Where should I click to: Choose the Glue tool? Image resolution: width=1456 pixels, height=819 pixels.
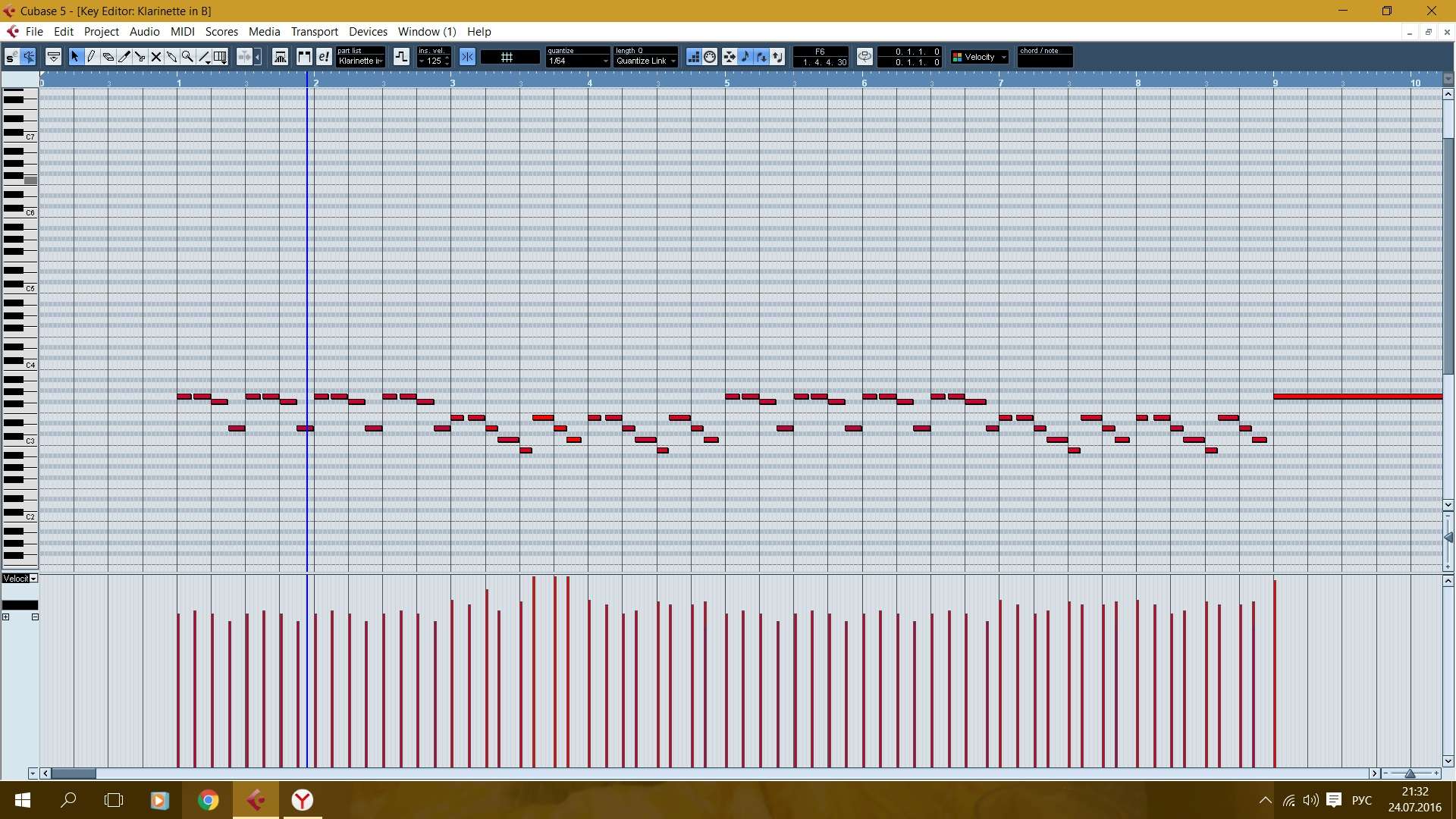(171, 57)
